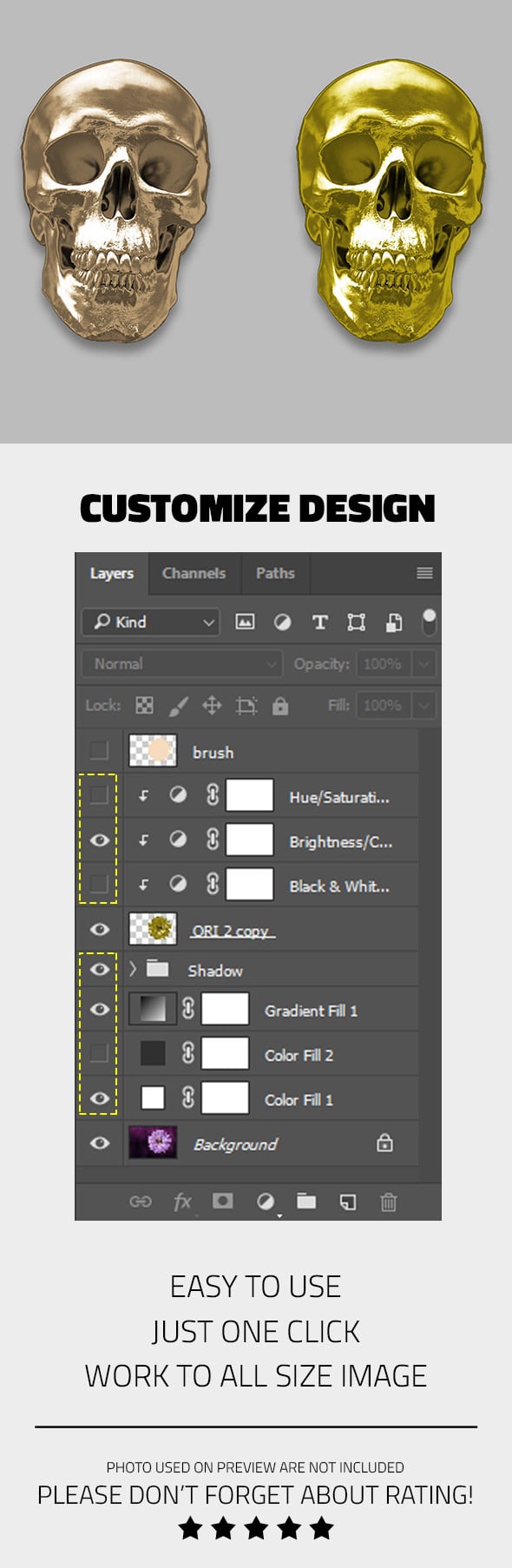The image size is (512, 1568).
Task: Click the add layer mask icon
Action: click(x=223, y=1201)
